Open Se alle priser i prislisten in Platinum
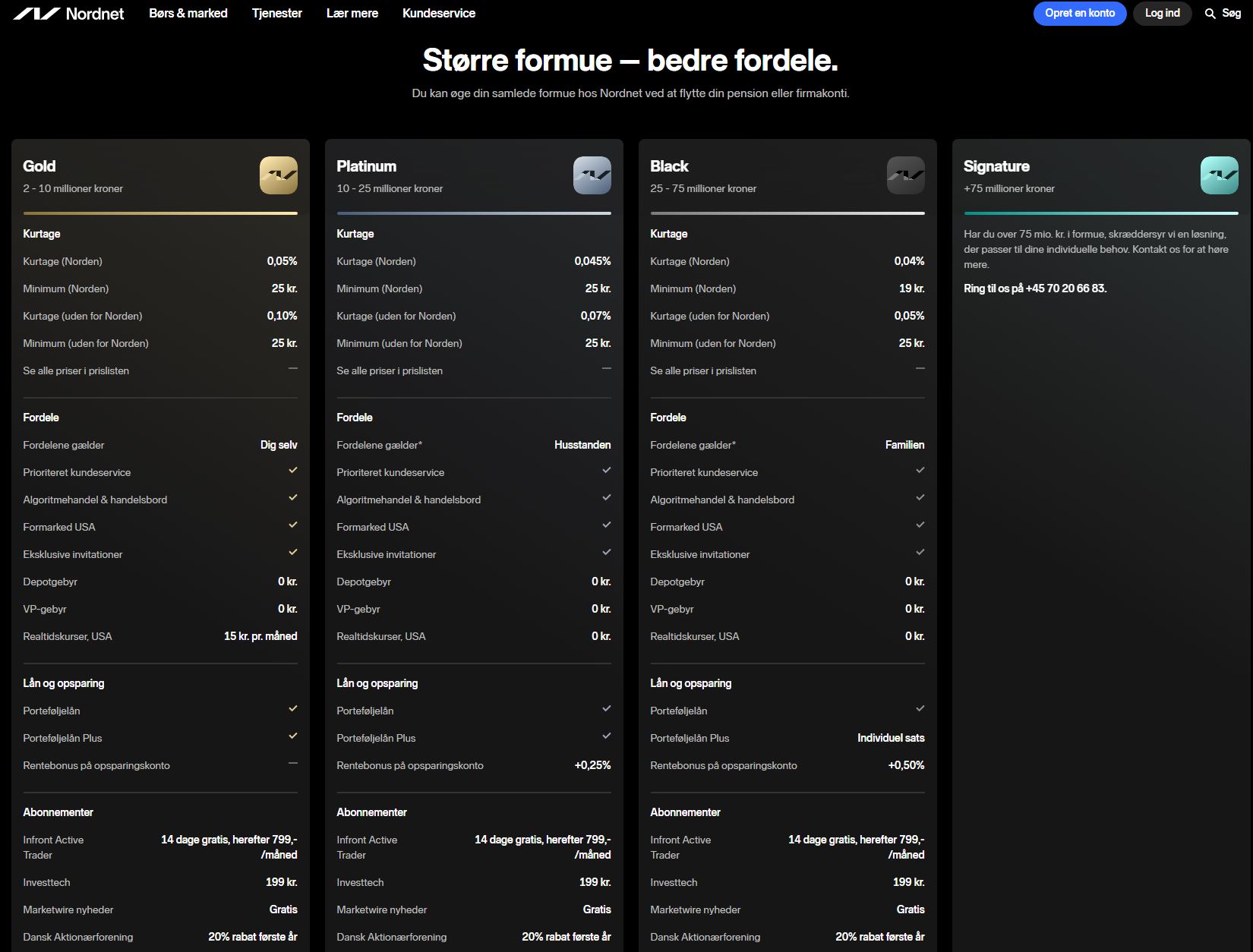This screenshot has height=952, width=1253. coord(390,371)
